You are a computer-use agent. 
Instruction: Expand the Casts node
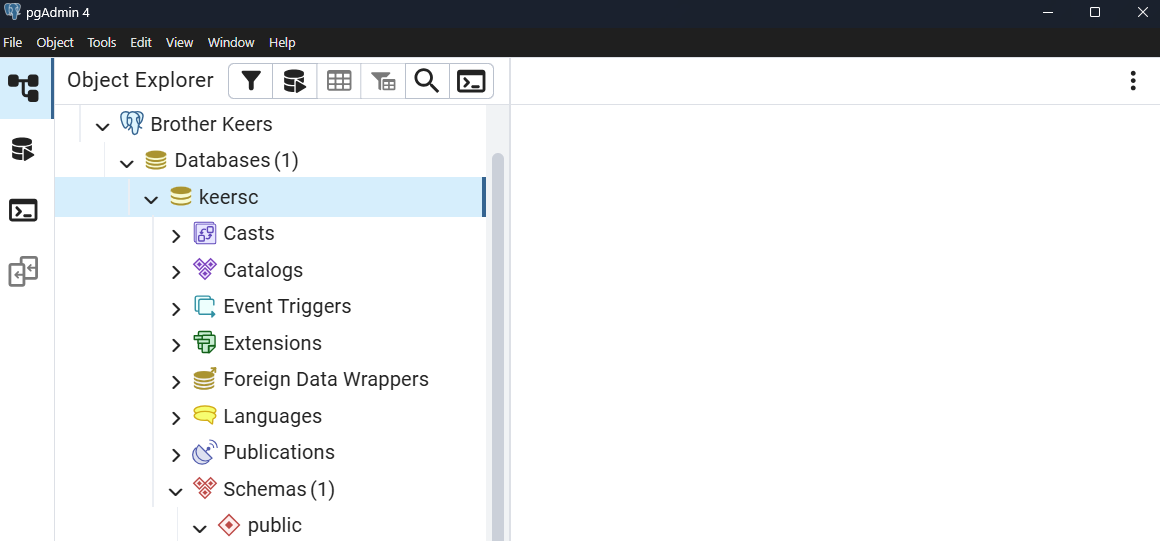click(x=176, y=236)
